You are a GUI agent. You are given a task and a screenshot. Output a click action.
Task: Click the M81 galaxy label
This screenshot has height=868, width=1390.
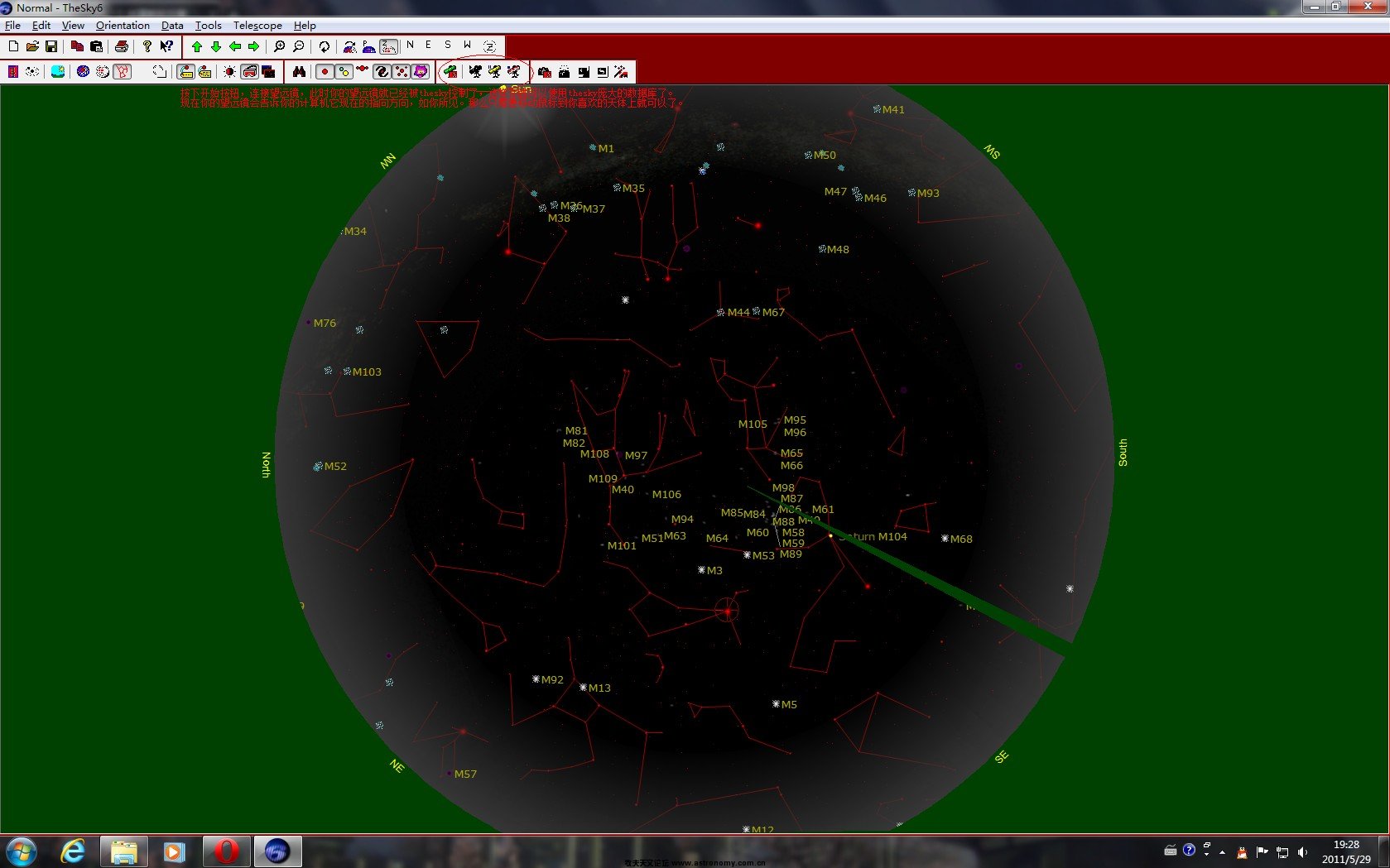576,430
